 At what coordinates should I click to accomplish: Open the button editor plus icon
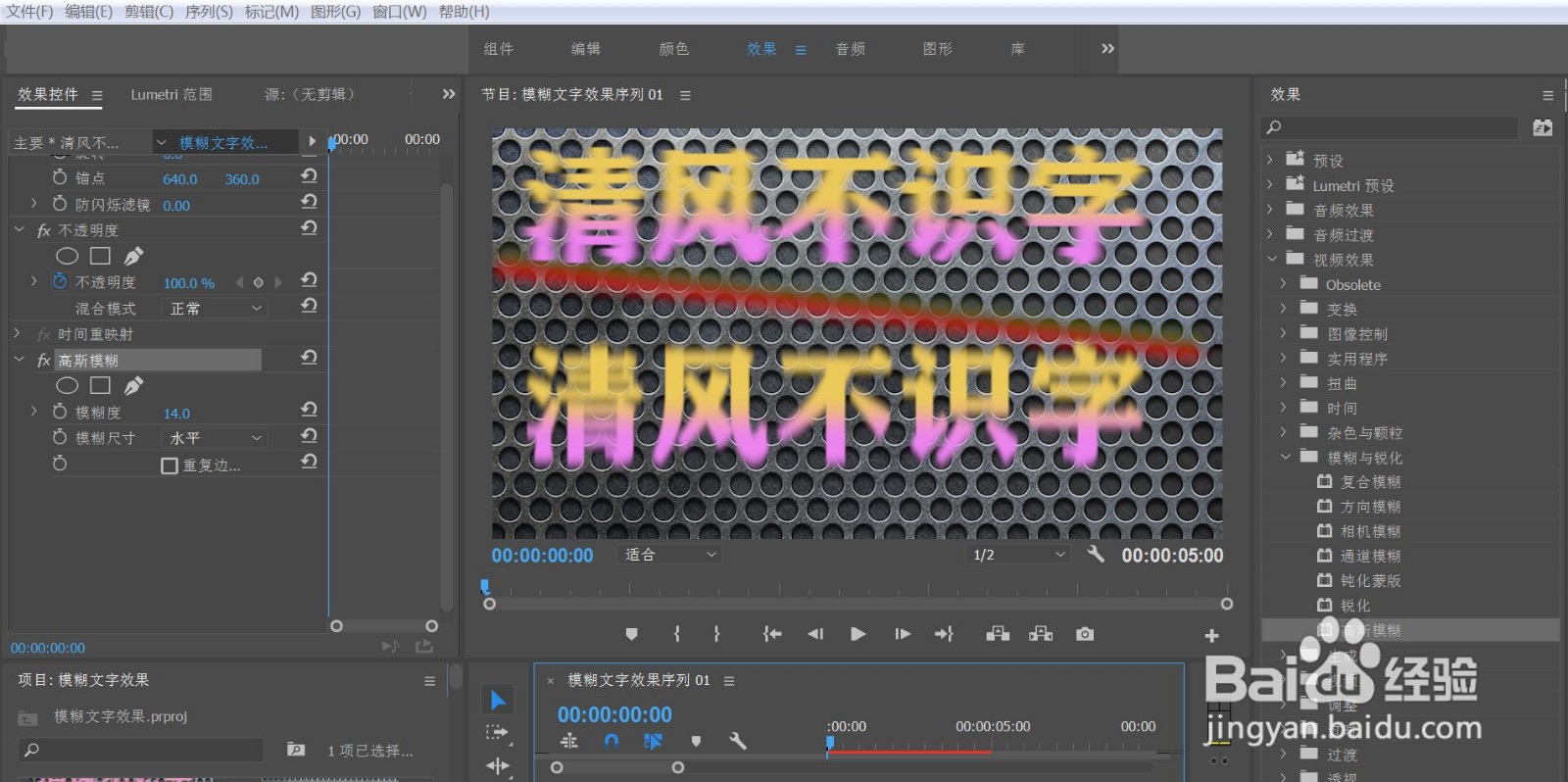click(x=1211, y=636)
